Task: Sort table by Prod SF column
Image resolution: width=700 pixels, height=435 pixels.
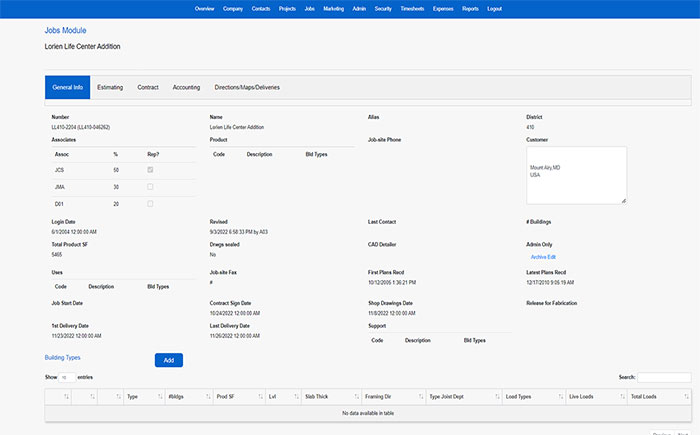Action: click(x=239, y=397)
